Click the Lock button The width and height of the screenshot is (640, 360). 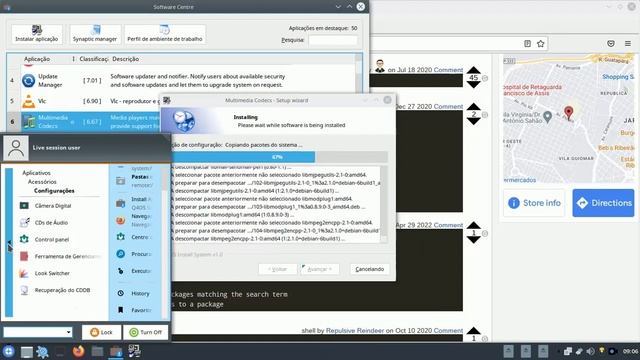coord(101,332)
